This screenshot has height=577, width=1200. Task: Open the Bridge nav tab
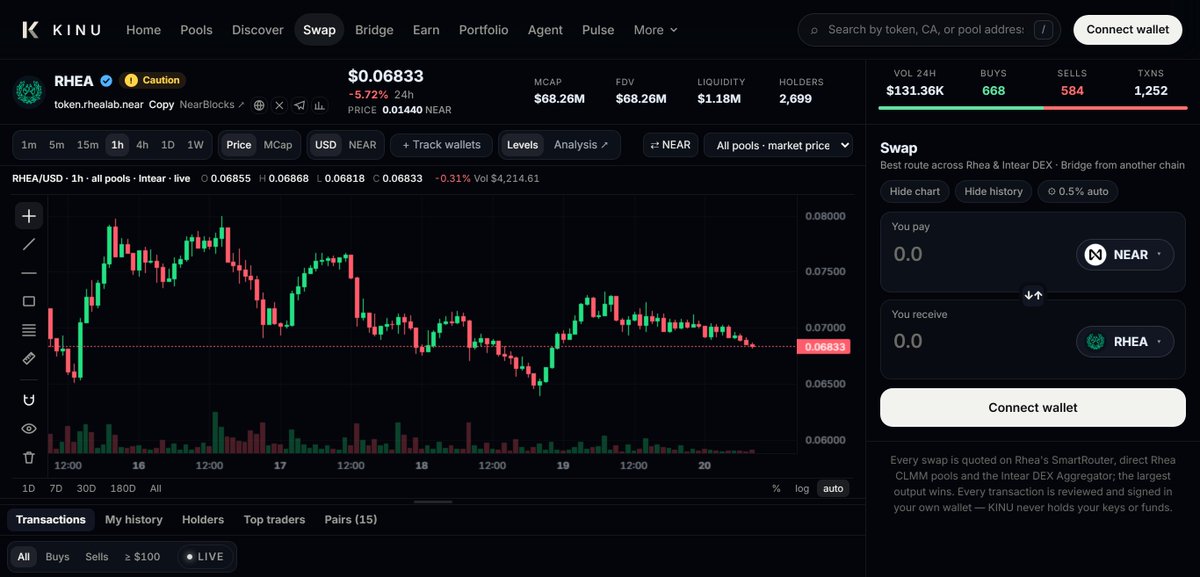pos(374,30)
